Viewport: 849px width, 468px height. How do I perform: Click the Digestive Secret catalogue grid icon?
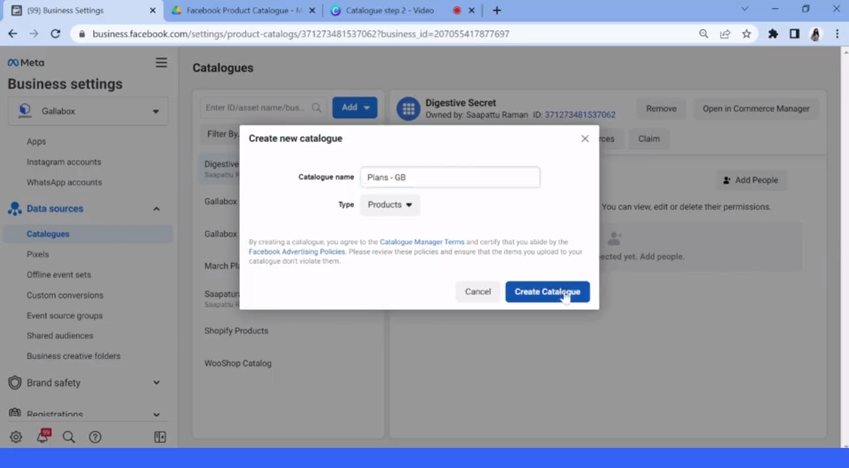(408, 109)
